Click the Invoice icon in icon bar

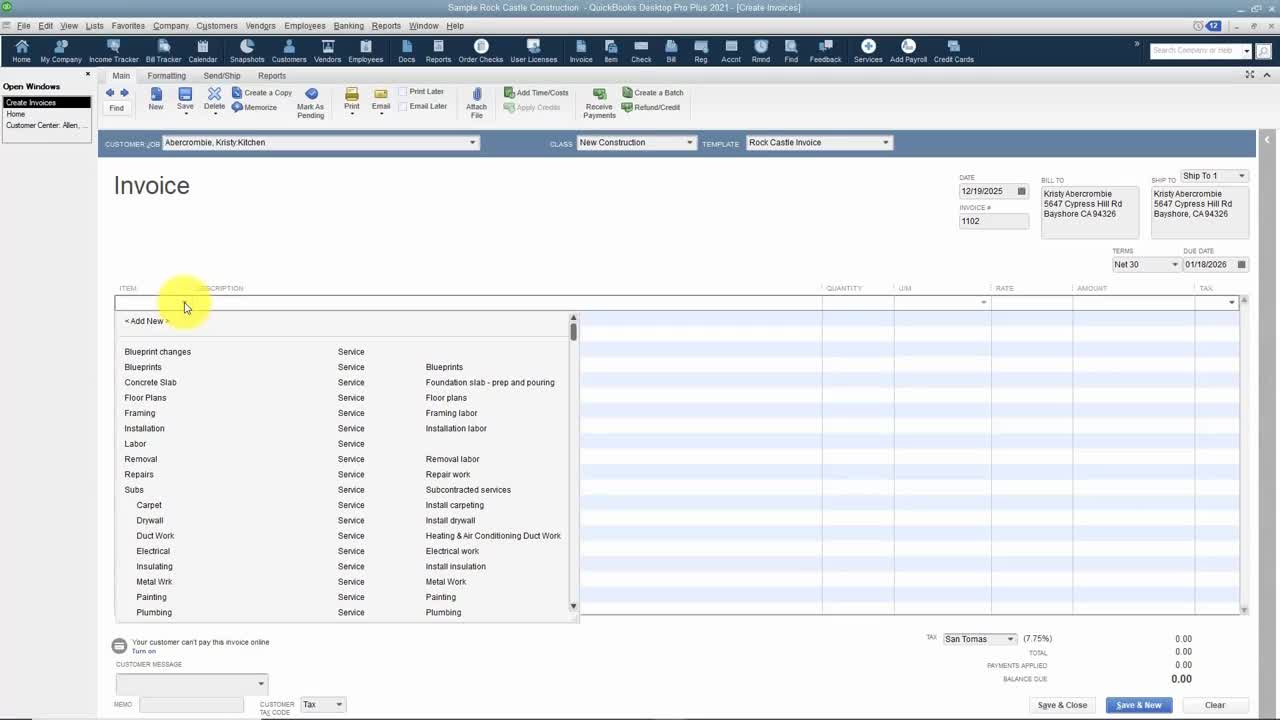tap(581, 51)
